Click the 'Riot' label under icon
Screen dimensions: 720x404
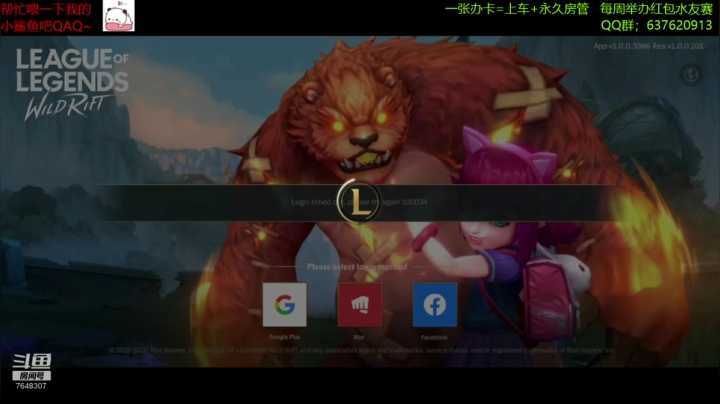click(x=359, y=337)
